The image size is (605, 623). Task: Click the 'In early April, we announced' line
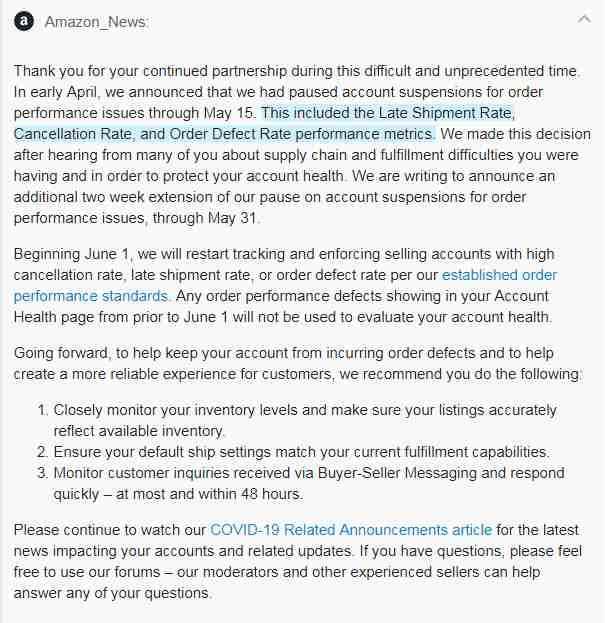278,92
